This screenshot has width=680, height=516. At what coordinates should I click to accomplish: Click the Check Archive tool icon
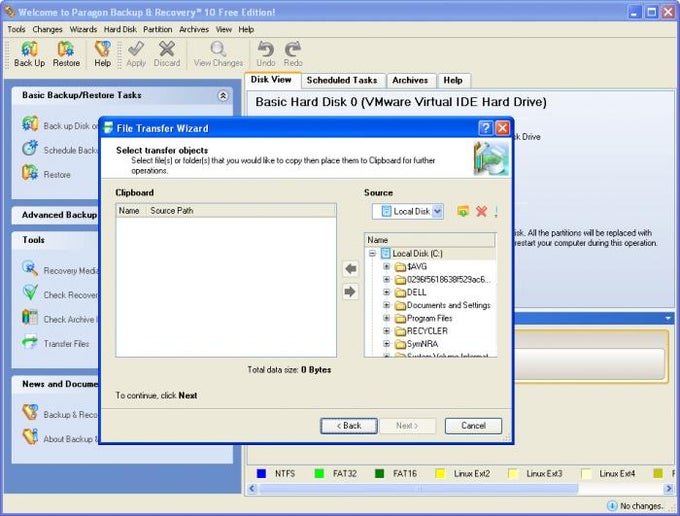pyautogui.click(x=30, y=317)
